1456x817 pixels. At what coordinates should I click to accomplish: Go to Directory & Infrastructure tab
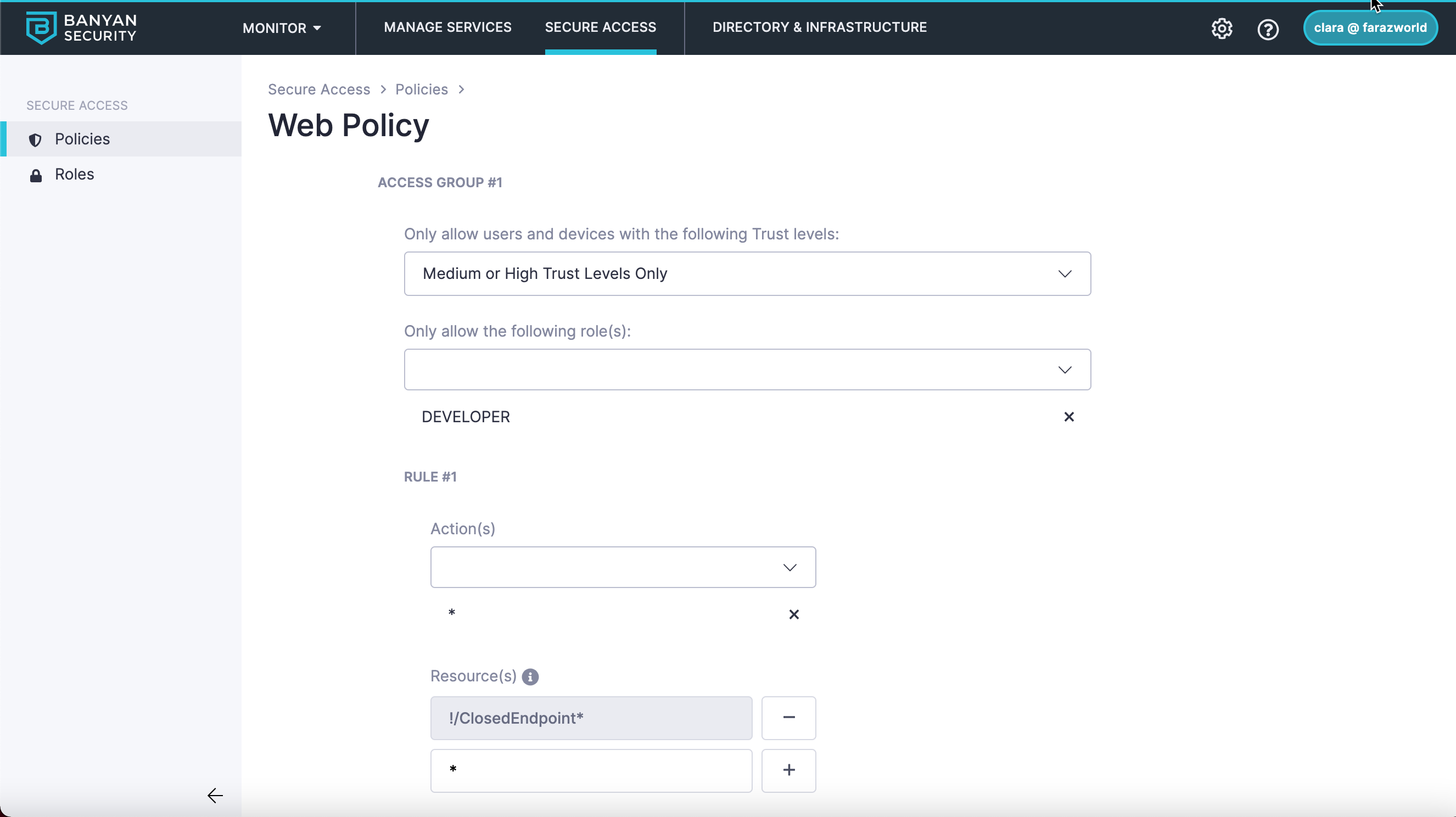(820, 27)
